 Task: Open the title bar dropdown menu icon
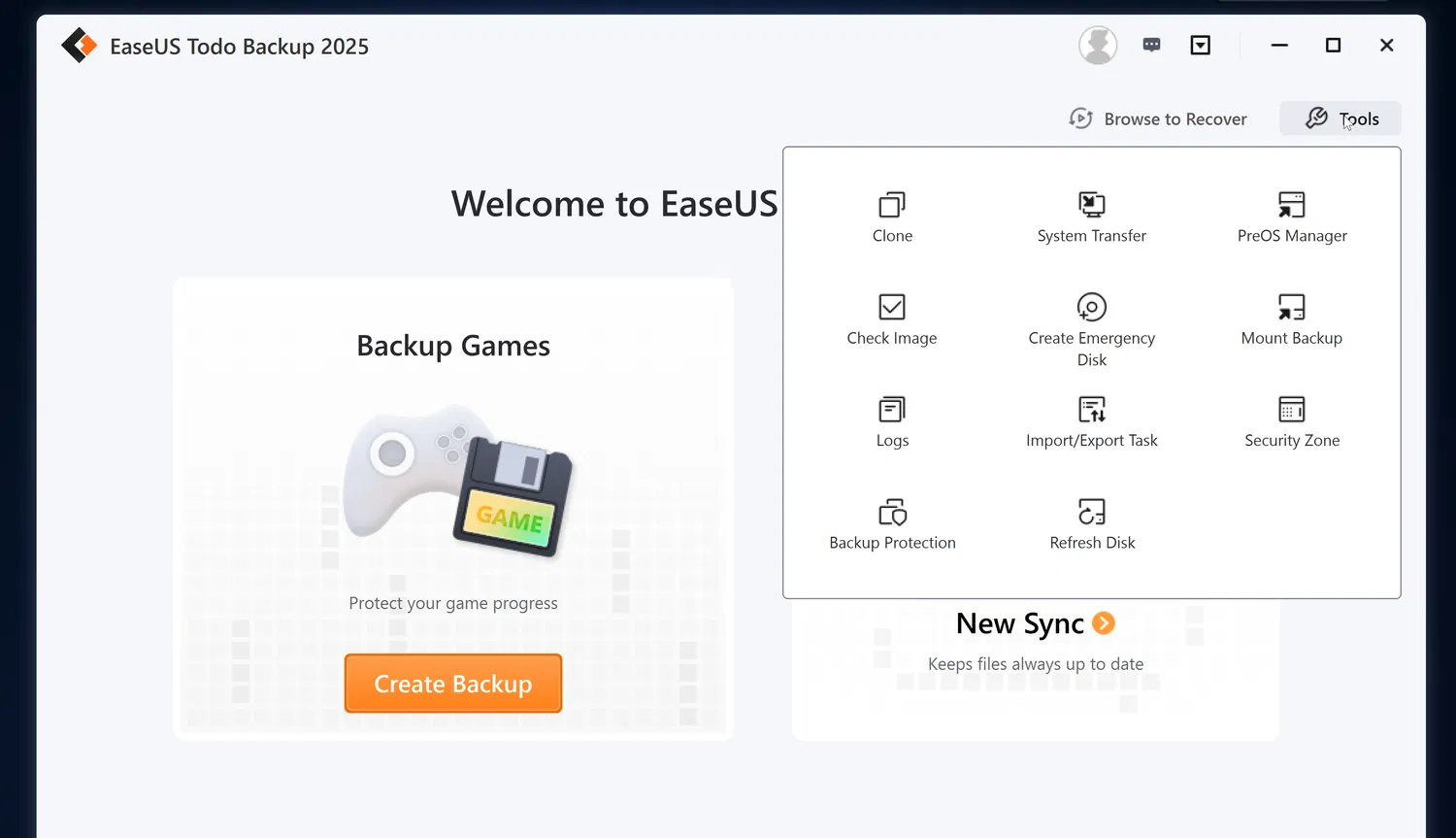coord(1201,46)
